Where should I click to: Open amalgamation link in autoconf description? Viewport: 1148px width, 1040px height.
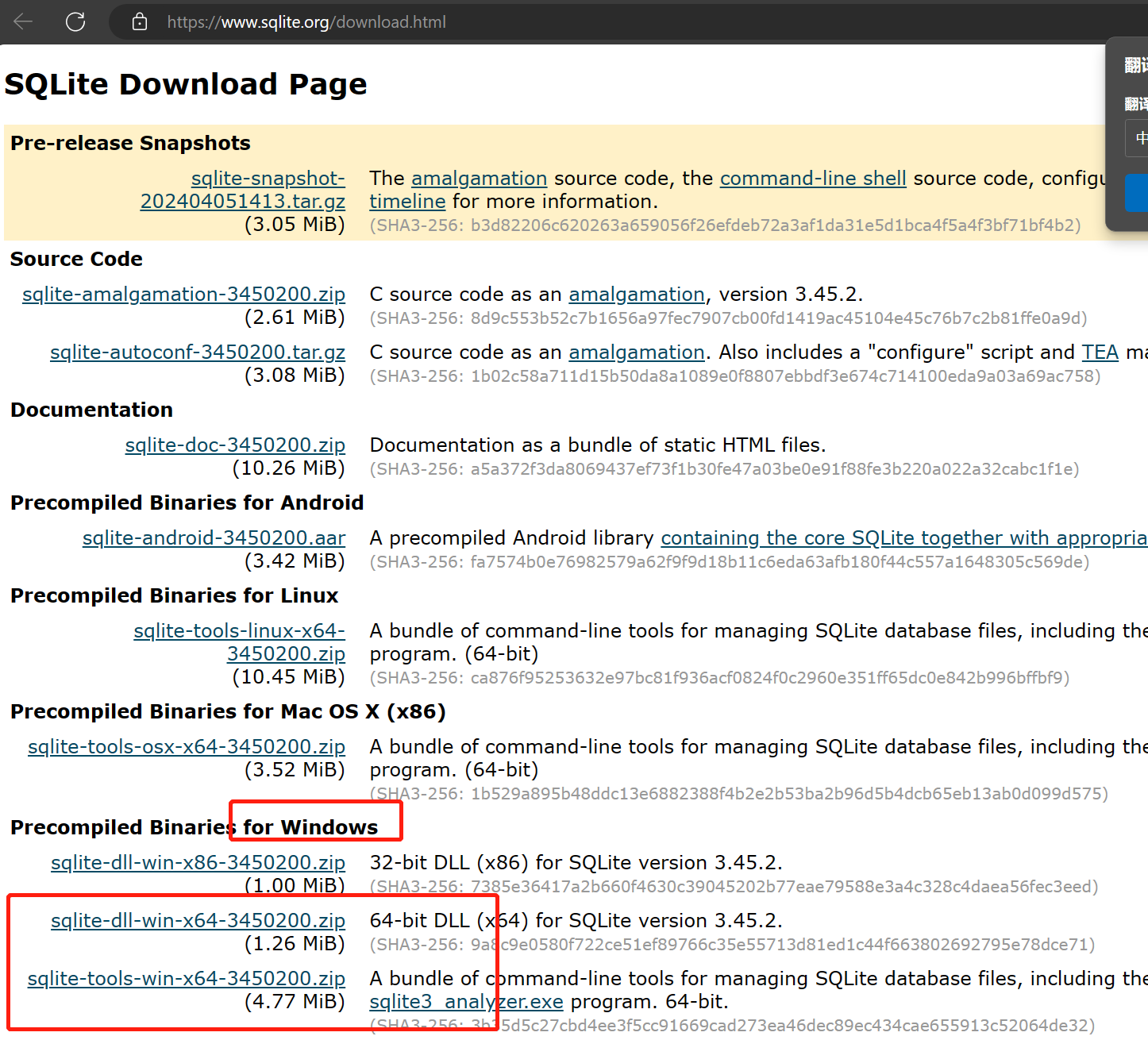pos(637,352)
